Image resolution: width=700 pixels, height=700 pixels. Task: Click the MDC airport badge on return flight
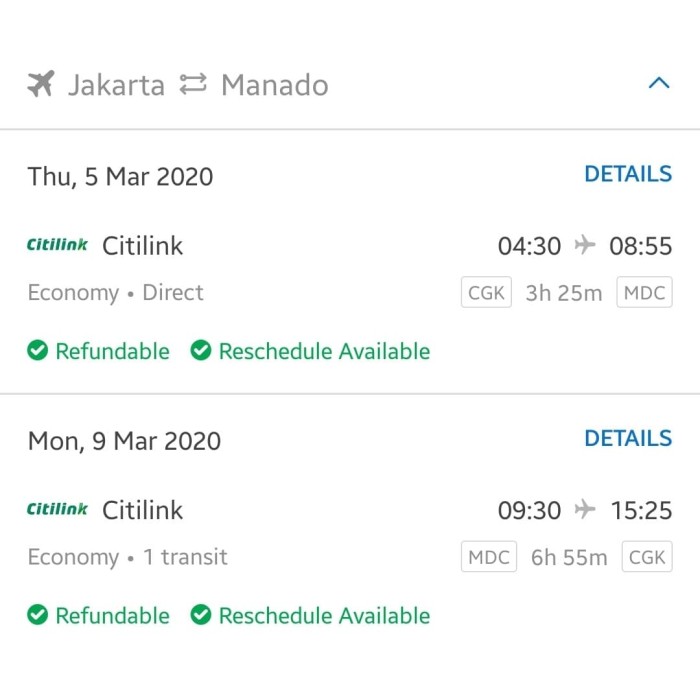click(488, 557)
